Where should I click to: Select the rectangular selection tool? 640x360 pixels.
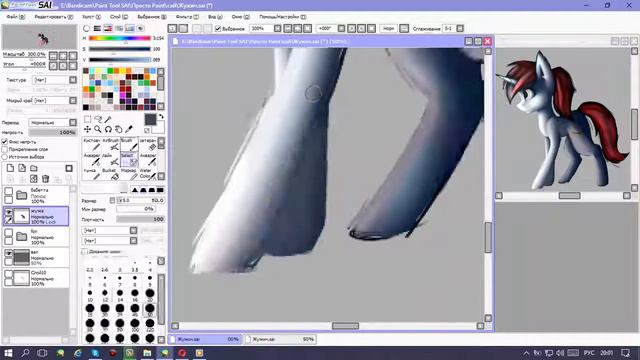[x=87, y=119]
